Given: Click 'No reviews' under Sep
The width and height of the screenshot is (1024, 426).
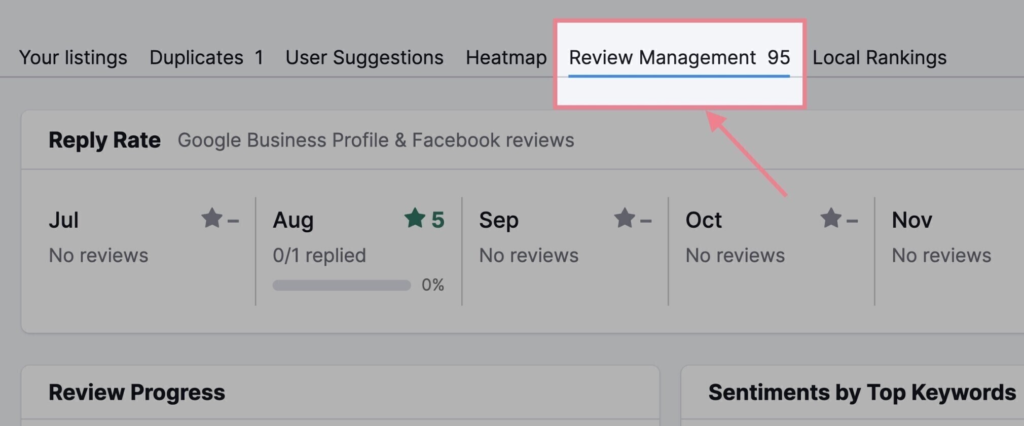Looking at the screenshot, I should tap(529, 255).
